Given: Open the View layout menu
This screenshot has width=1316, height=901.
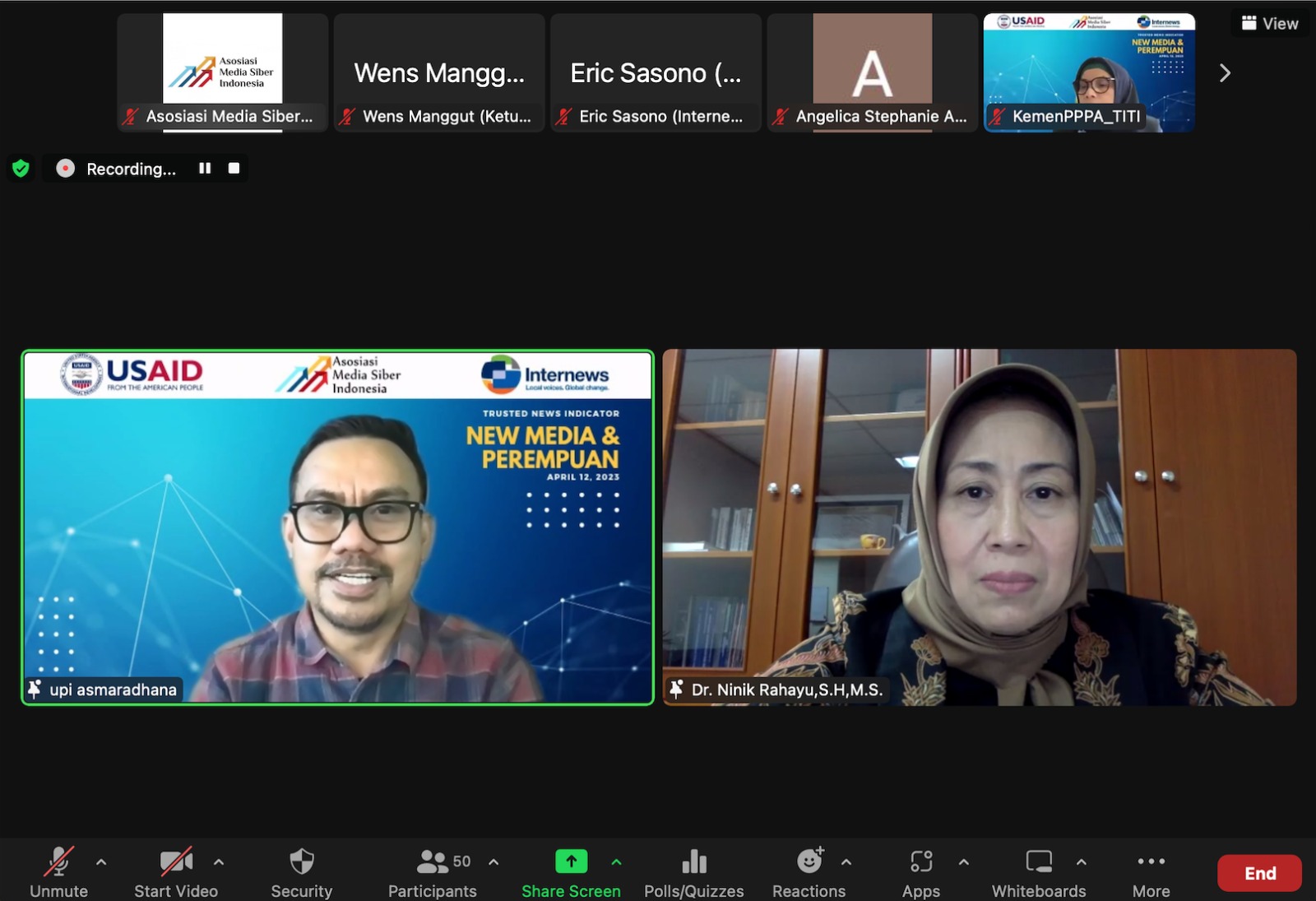Looking at the screenshot, I should (1270, 23).
